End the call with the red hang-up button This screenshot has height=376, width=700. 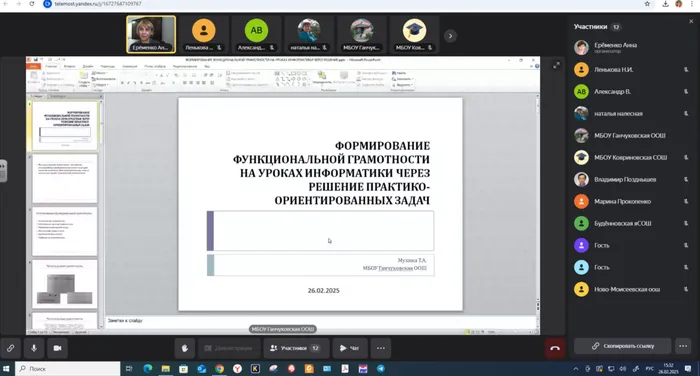click(x=555, y=348)
